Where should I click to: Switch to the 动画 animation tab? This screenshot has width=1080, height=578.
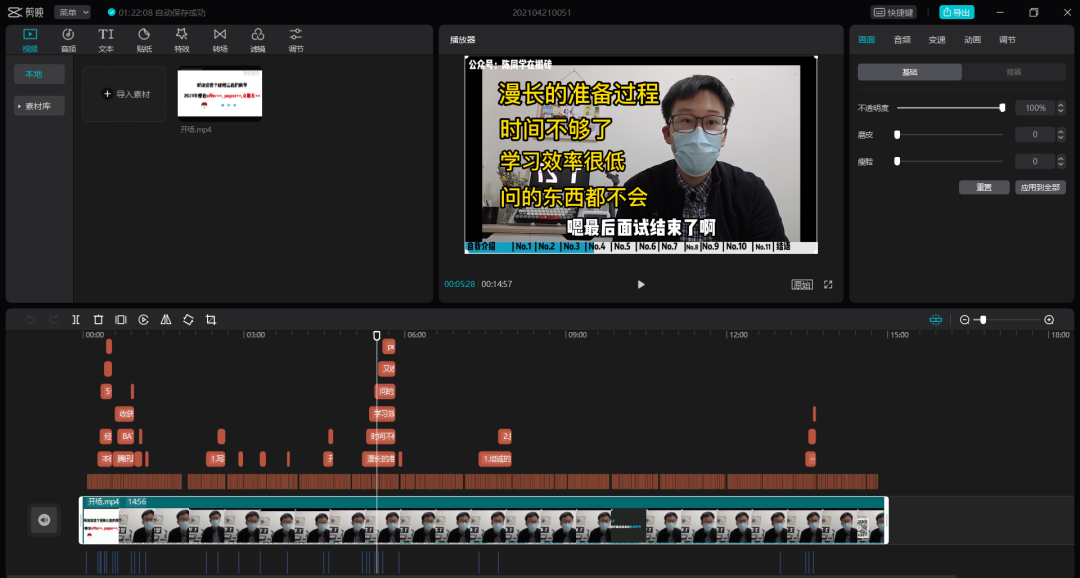point(972,40)
